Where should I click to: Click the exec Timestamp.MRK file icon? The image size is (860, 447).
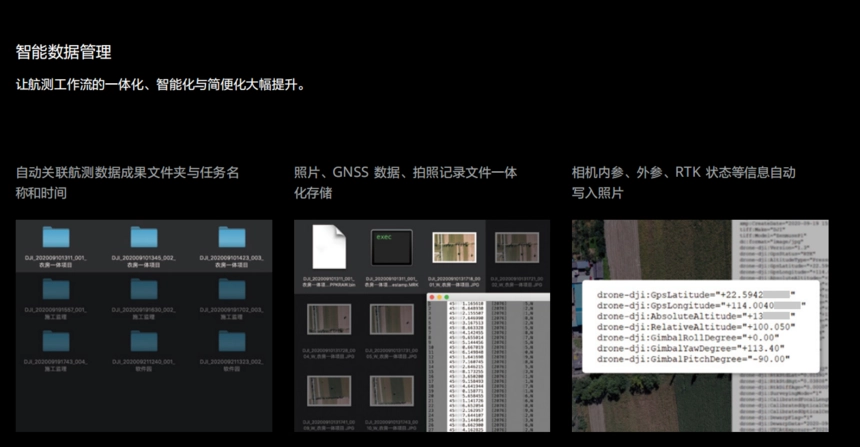pyautogui.click(x=392, y=247)
